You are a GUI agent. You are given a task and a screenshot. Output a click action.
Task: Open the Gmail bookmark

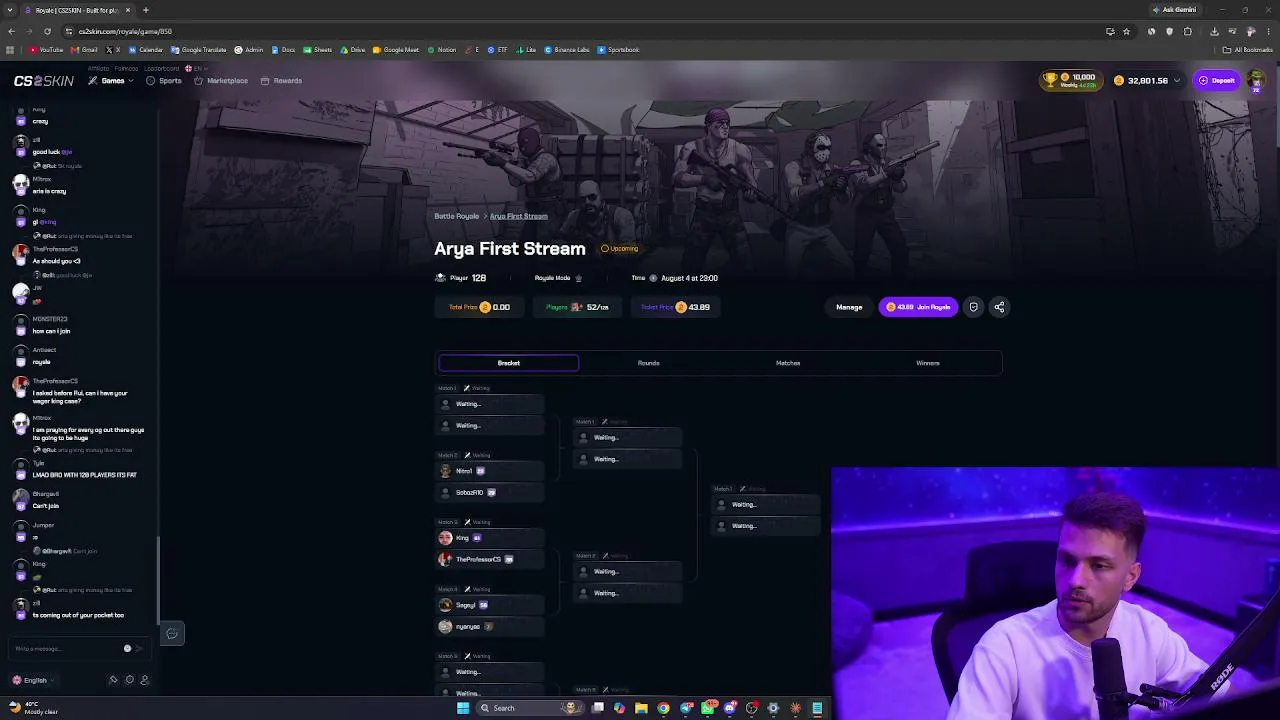(85, 50)
